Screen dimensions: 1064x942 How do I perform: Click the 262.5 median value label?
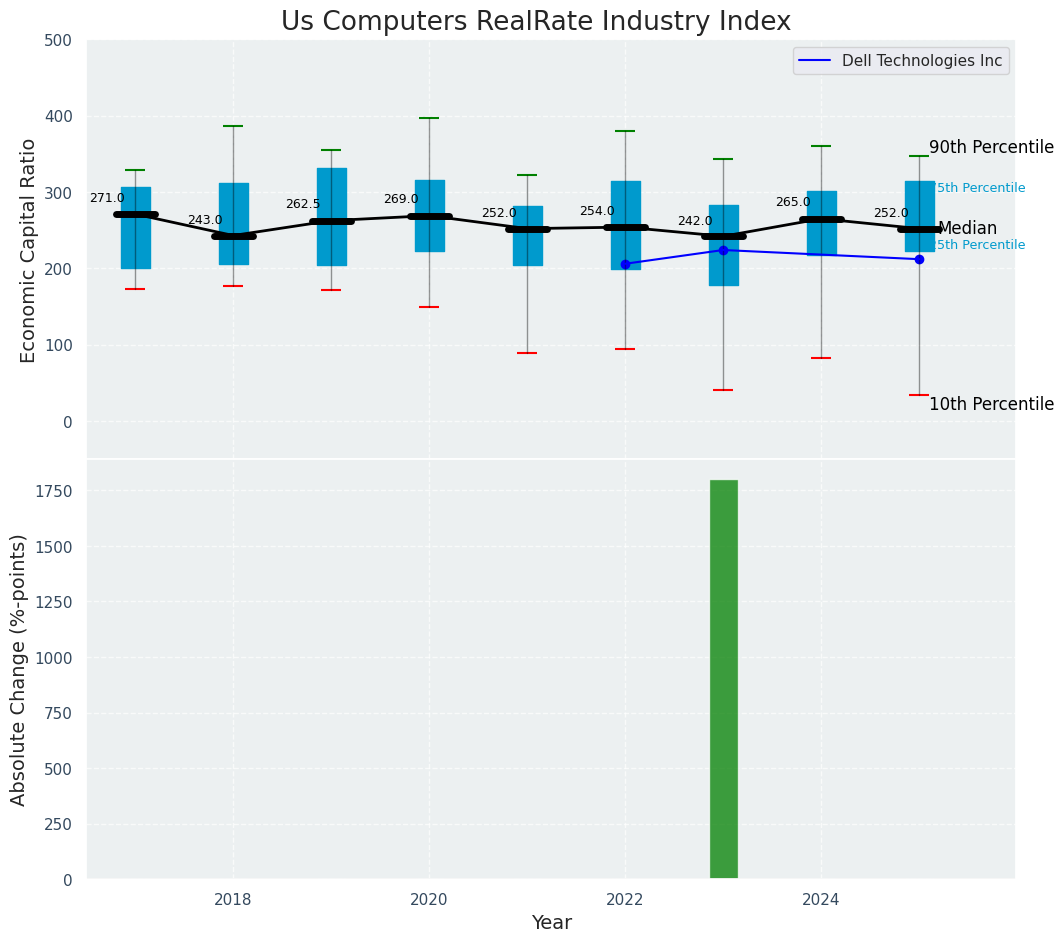click(x=303, y=204)
